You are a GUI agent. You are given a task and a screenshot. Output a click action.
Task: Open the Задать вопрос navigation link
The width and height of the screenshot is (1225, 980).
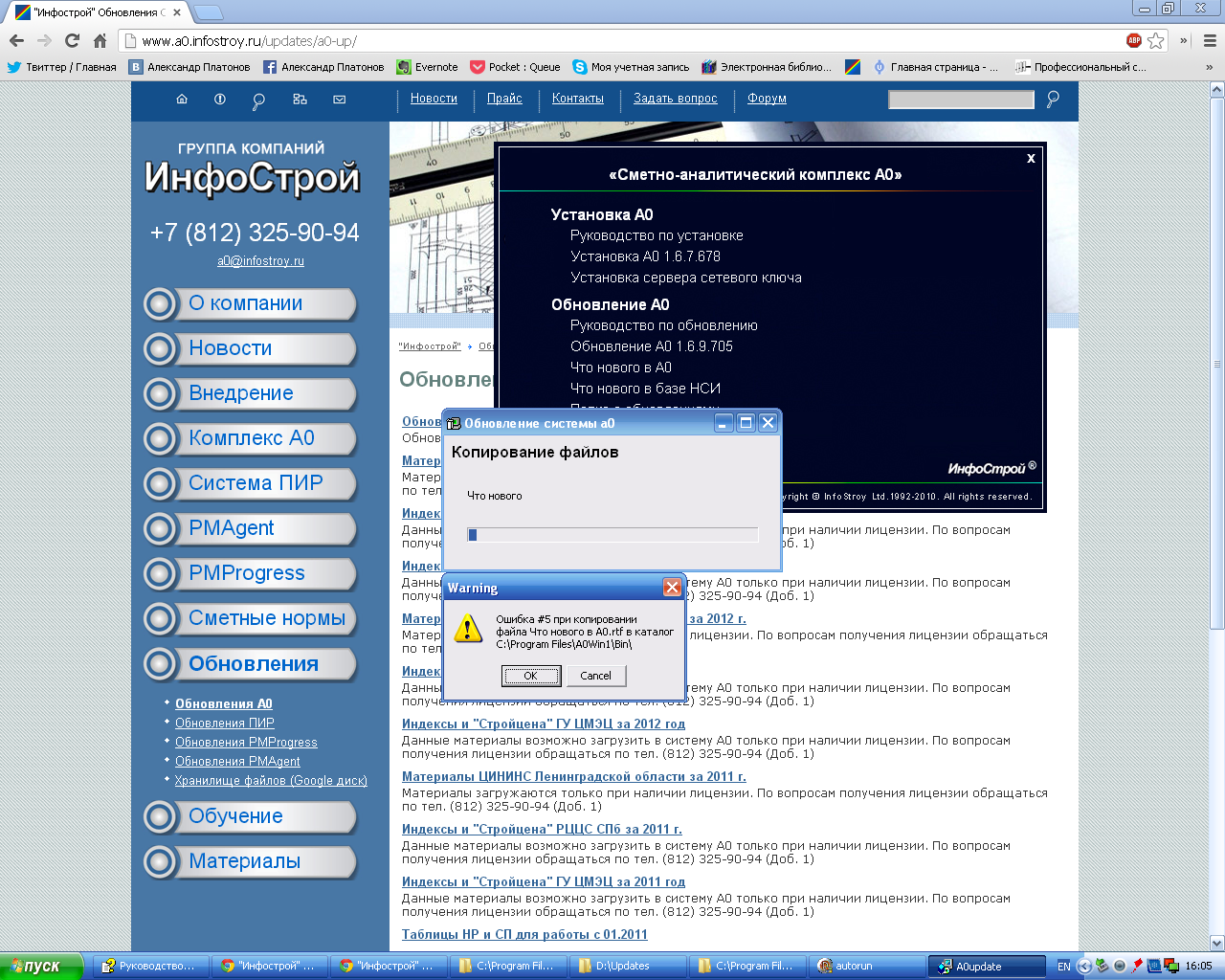[676, 99]
